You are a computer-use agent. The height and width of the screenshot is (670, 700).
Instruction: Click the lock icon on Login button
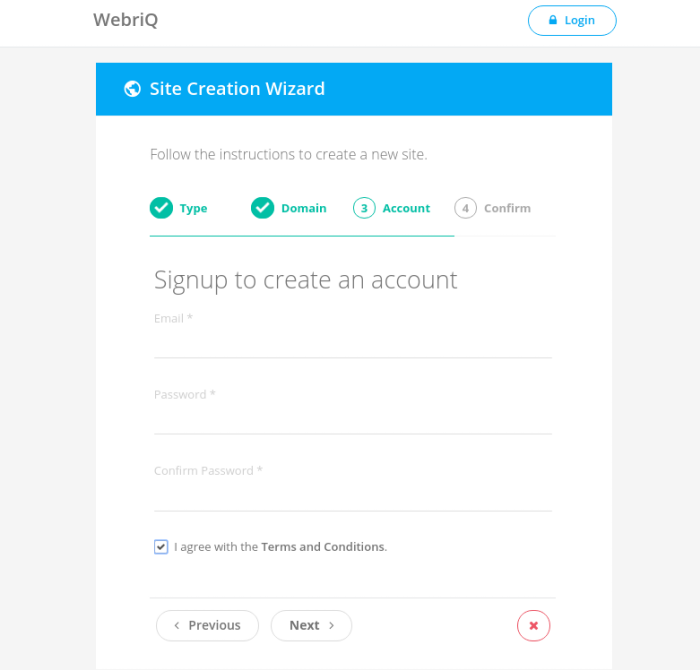552,20
